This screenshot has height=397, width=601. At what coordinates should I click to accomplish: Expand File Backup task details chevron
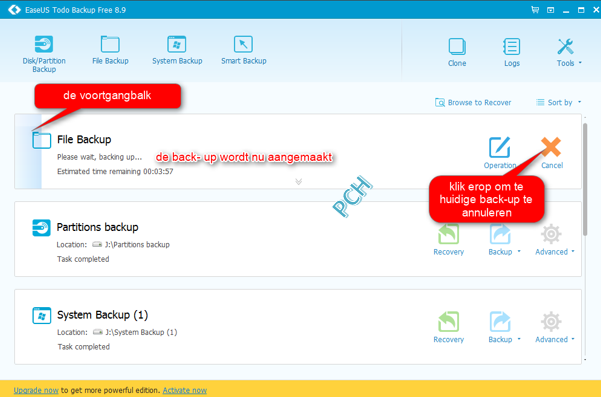point(299,181)
